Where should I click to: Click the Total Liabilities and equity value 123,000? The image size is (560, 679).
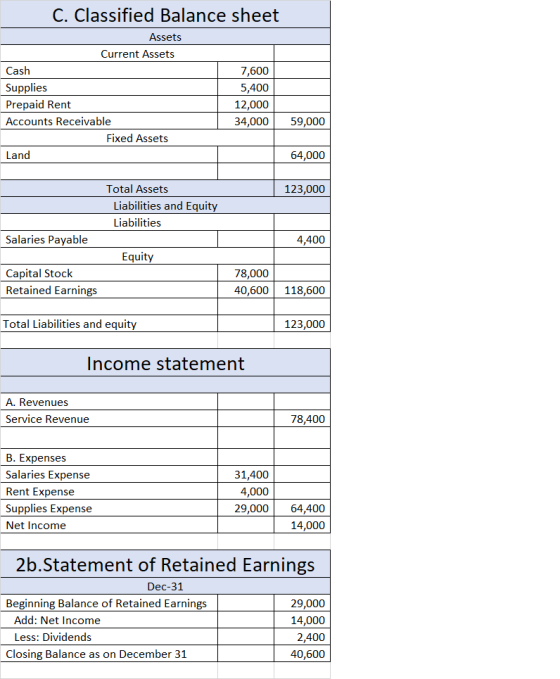point(302,324)
